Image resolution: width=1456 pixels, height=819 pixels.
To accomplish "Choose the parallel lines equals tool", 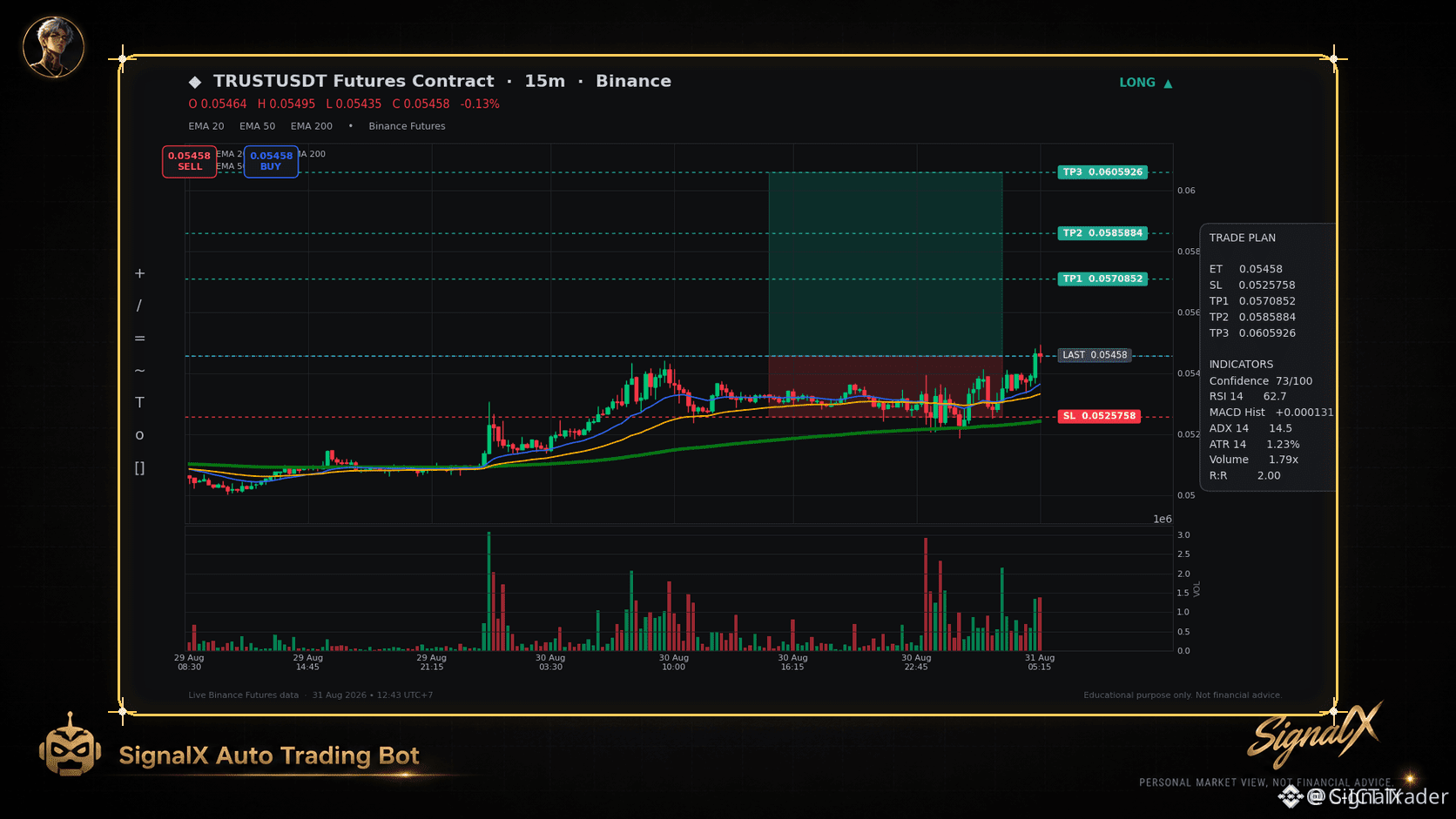I will point(139,338).
